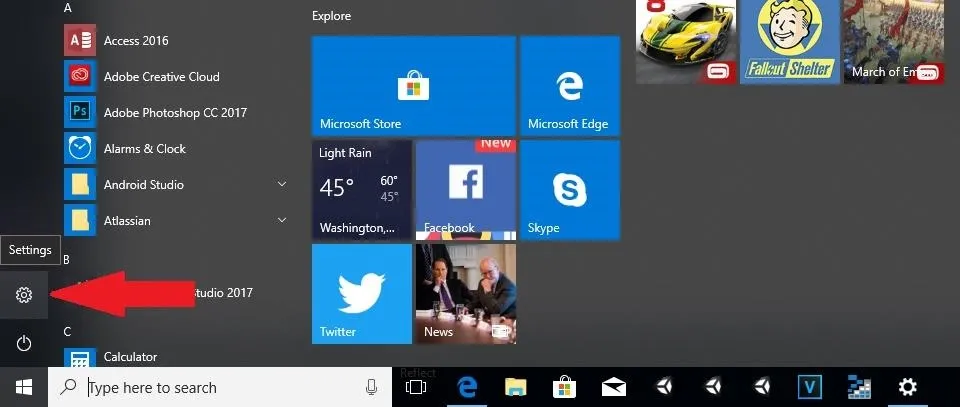Open the Microsoft Edge tile
The image size is (960, 407).
[570, 86]
